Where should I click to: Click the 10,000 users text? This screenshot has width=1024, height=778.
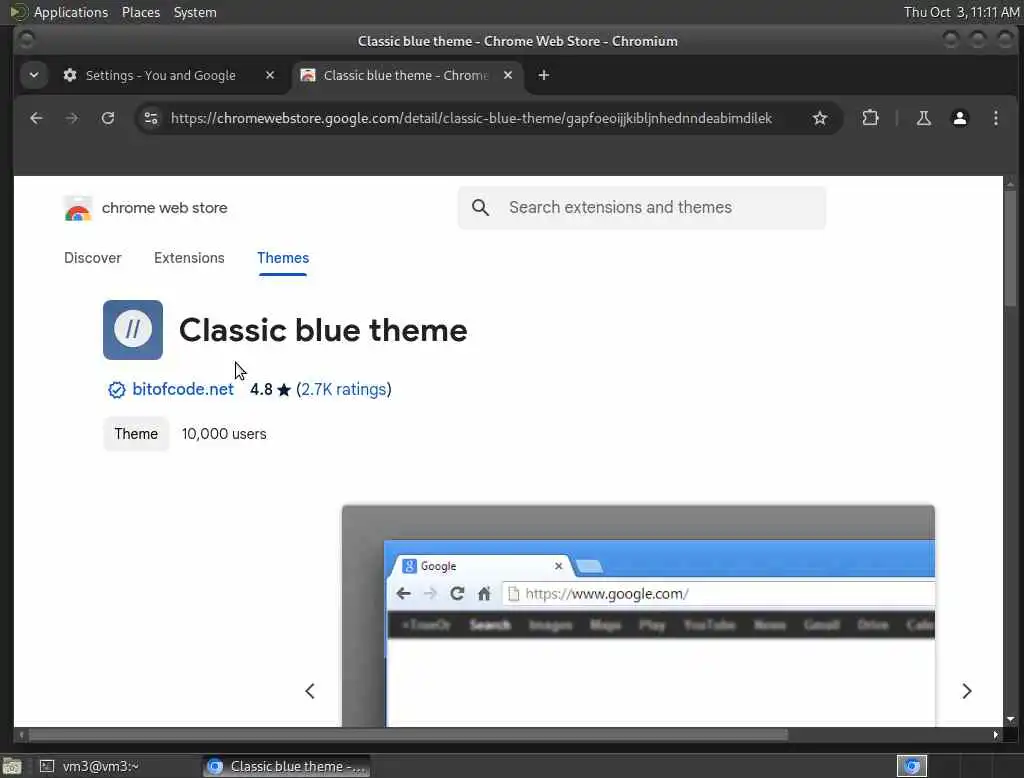224,434
